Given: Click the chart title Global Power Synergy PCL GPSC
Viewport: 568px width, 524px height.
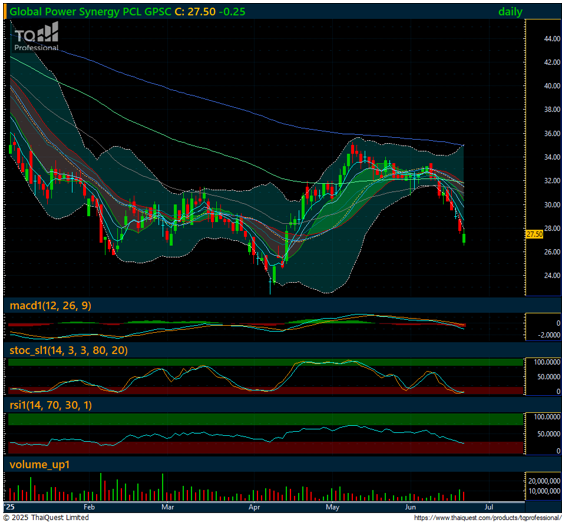Looking at the screenshot, I should pyautogui.click(x=90, y=12).
